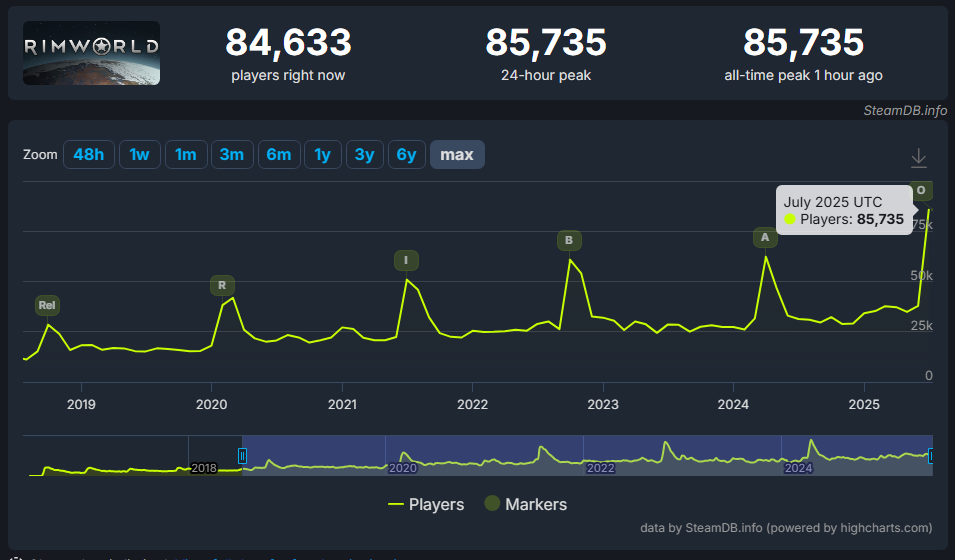Set zoom range to 6y
The height and width of the screenshot is (560, 955).
(406, 154)
